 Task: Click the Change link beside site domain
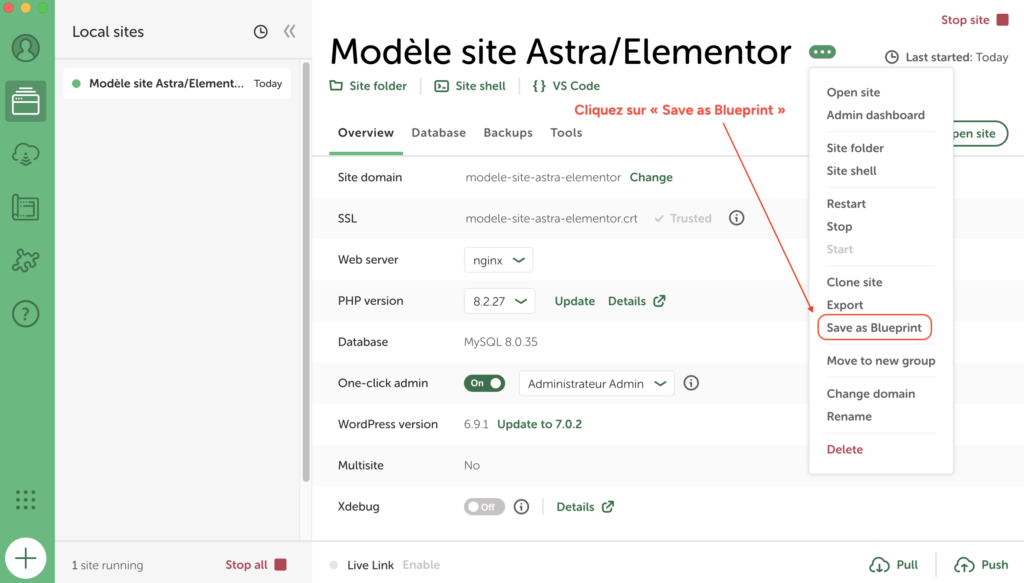click(651, 178)
